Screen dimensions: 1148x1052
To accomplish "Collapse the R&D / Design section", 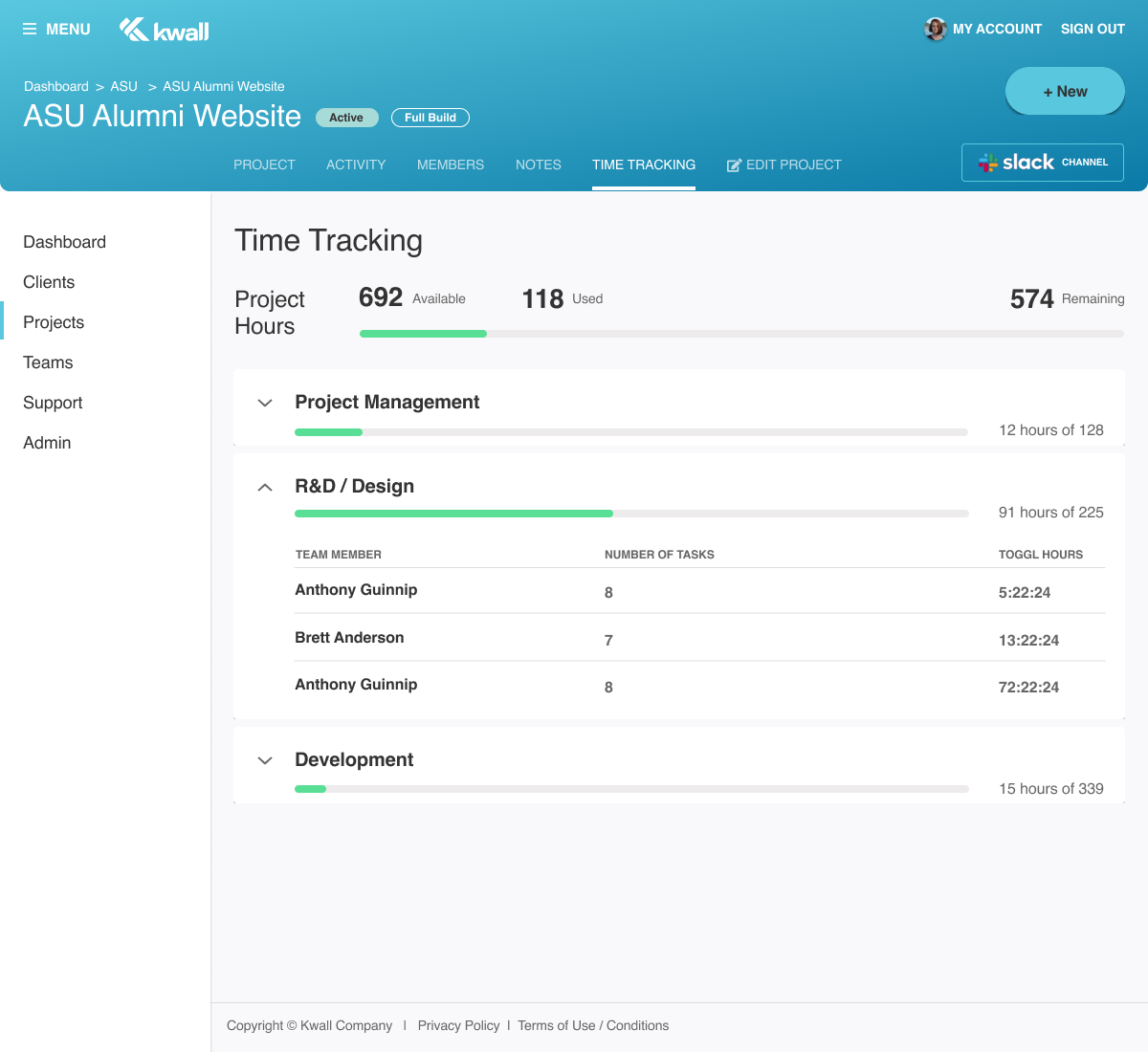I will coord(265,487).
